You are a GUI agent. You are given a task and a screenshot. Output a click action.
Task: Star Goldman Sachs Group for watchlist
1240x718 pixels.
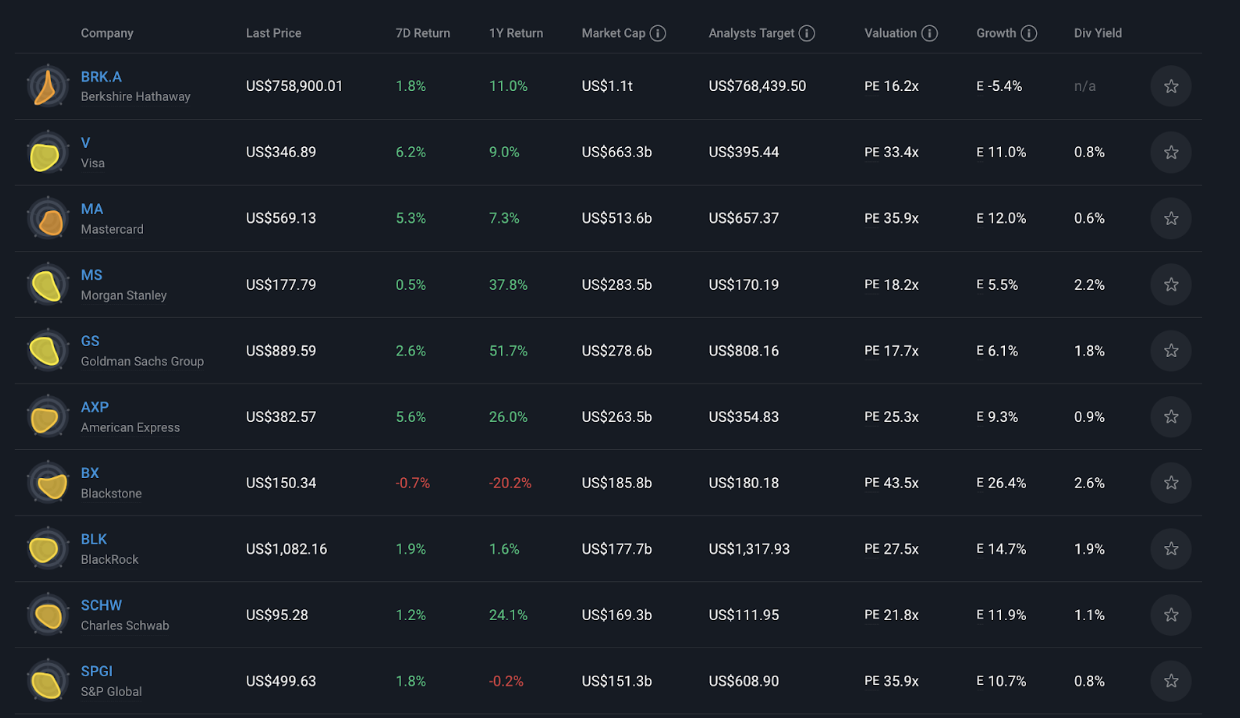1171,351
